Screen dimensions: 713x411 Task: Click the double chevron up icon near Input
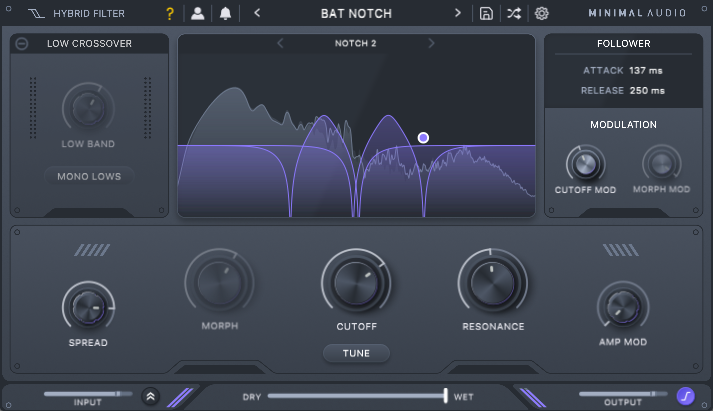pyautogui.click(x=151, y=396)
